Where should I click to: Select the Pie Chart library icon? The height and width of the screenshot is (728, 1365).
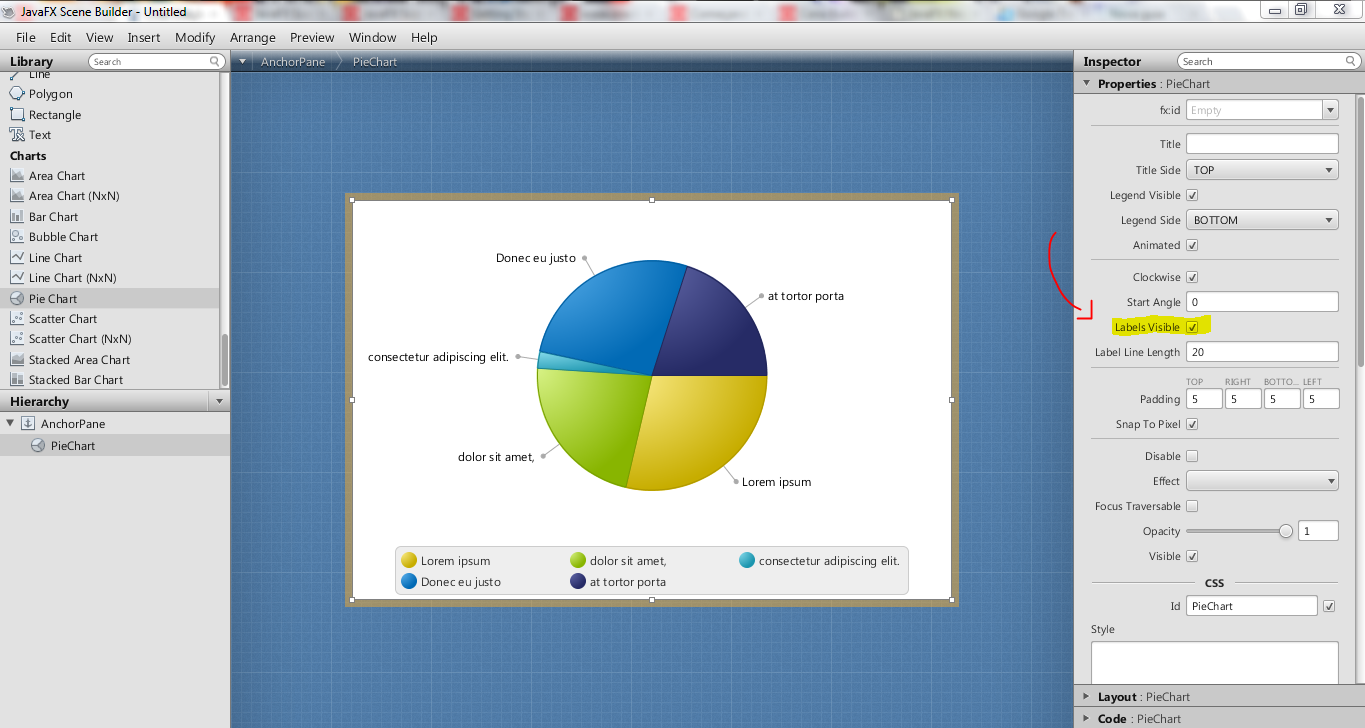pyautogui.click(x=17, y=298)
